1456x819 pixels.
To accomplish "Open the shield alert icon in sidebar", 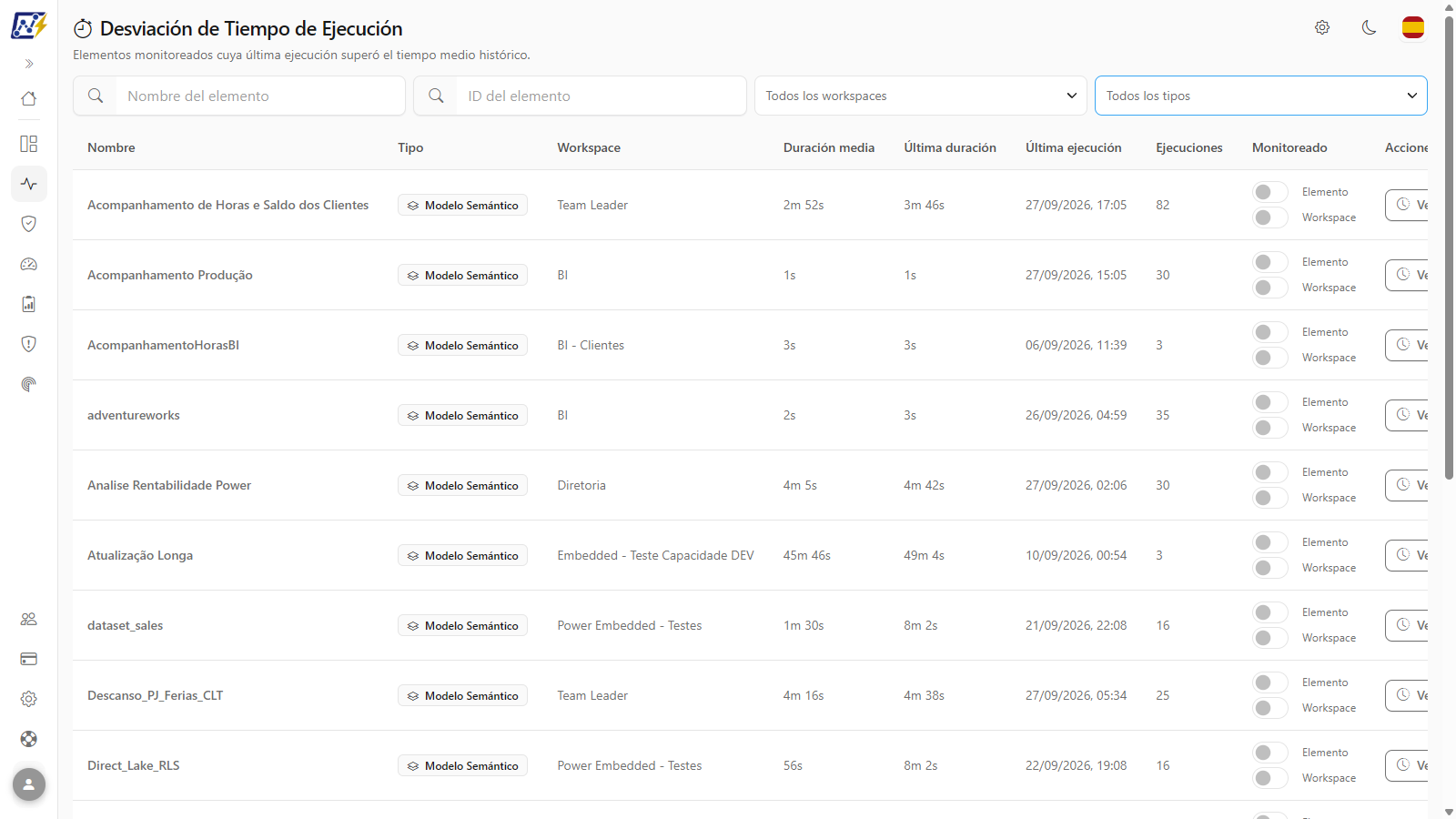I will point(29,344).
